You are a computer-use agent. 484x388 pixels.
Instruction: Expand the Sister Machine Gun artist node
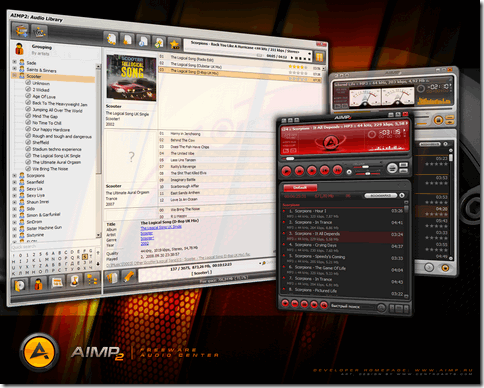pyautogui.click(x=14, y=228)
